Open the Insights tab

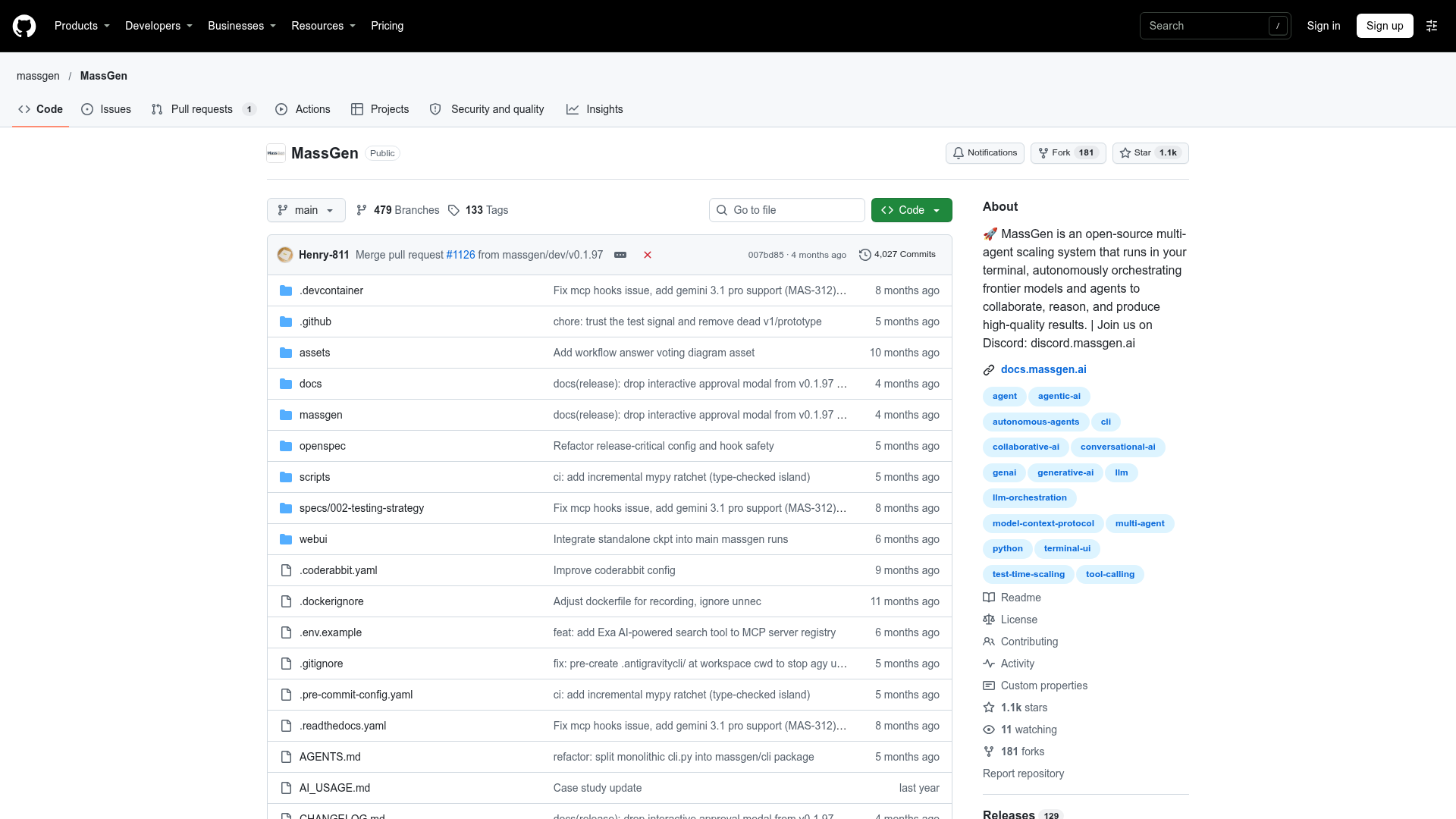pyautogui.click(x=595, y=109)
